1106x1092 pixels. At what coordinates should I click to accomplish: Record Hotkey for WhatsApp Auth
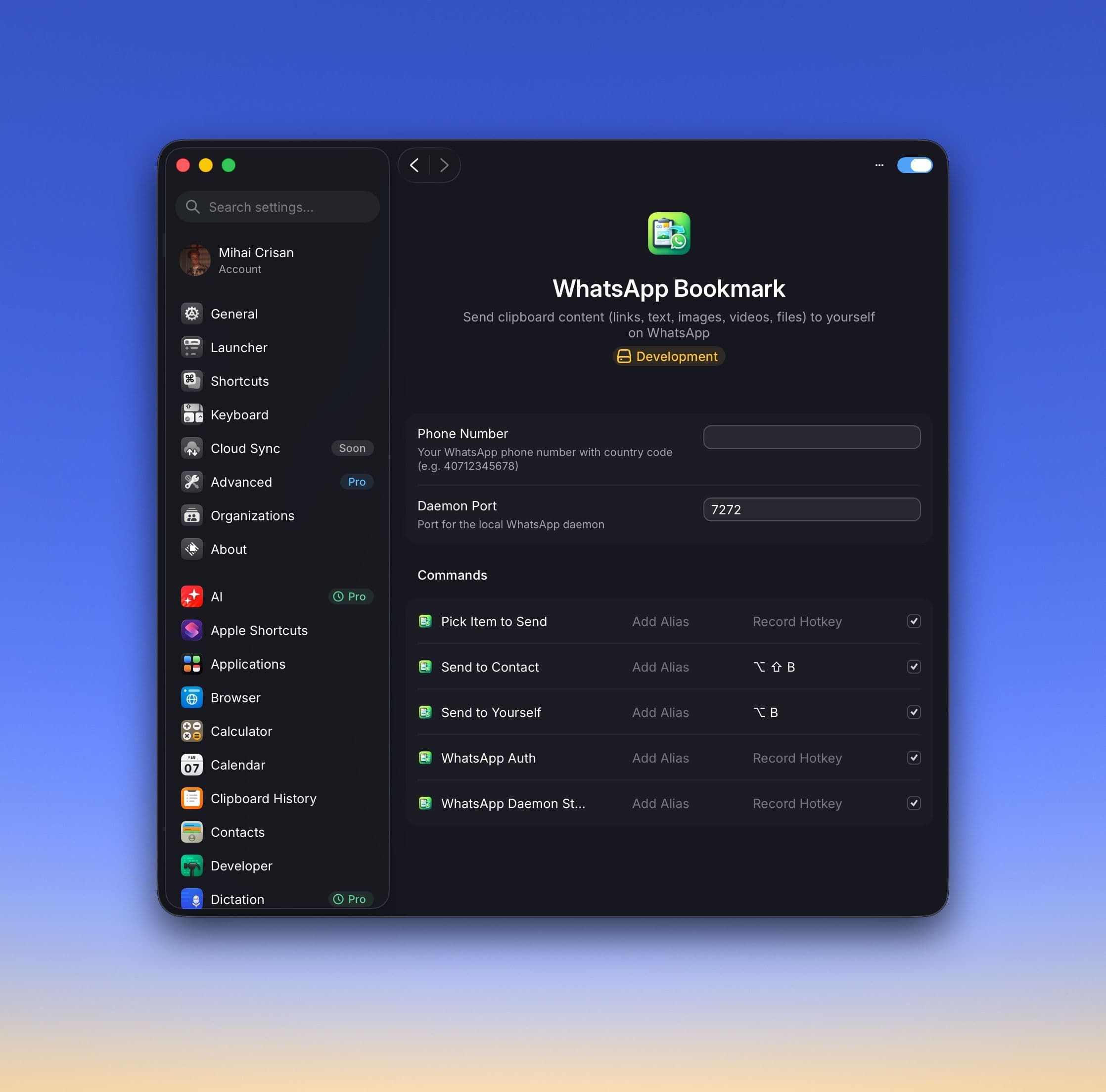[797, 758]
